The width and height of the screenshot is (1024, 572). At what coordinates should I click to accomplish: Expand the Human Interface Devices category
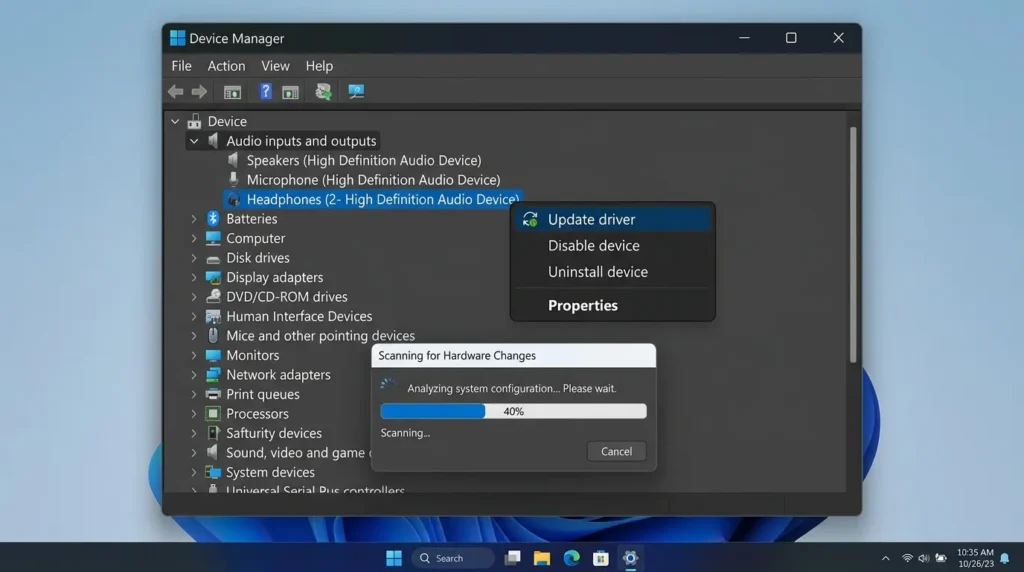(194, 317)
